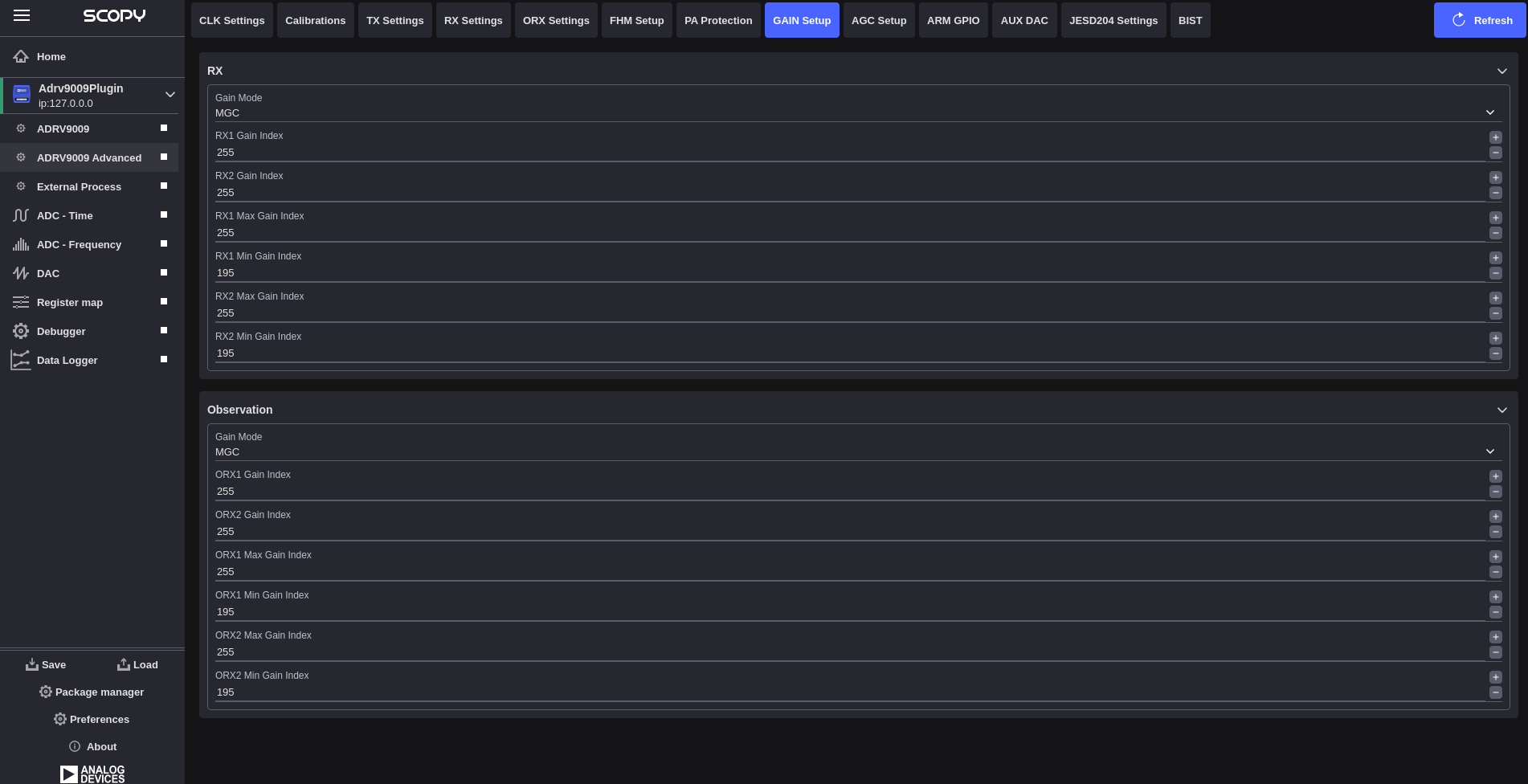Click the Refresh button
This screenshot has width=1528, height=784.
coord(1480,20)
